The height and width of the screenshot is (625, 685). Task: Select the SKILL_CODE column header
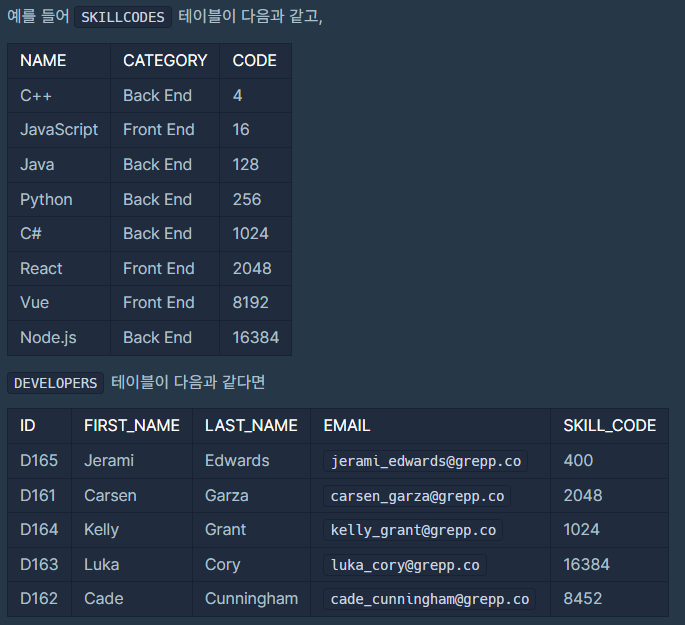pyautogui.click(x=610, y=425)
